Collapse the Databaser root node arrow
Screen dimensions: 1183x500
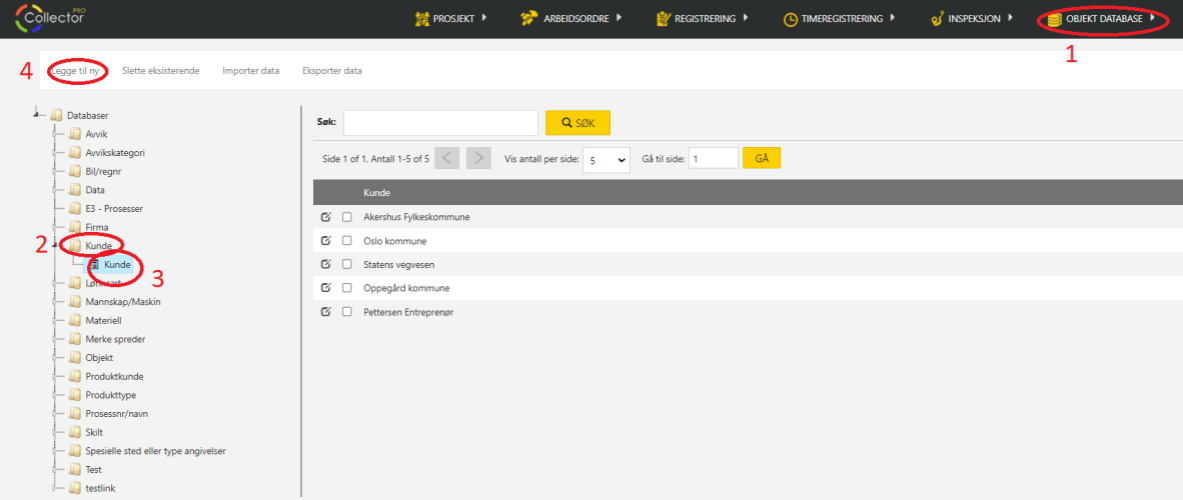tap(37, 114)
